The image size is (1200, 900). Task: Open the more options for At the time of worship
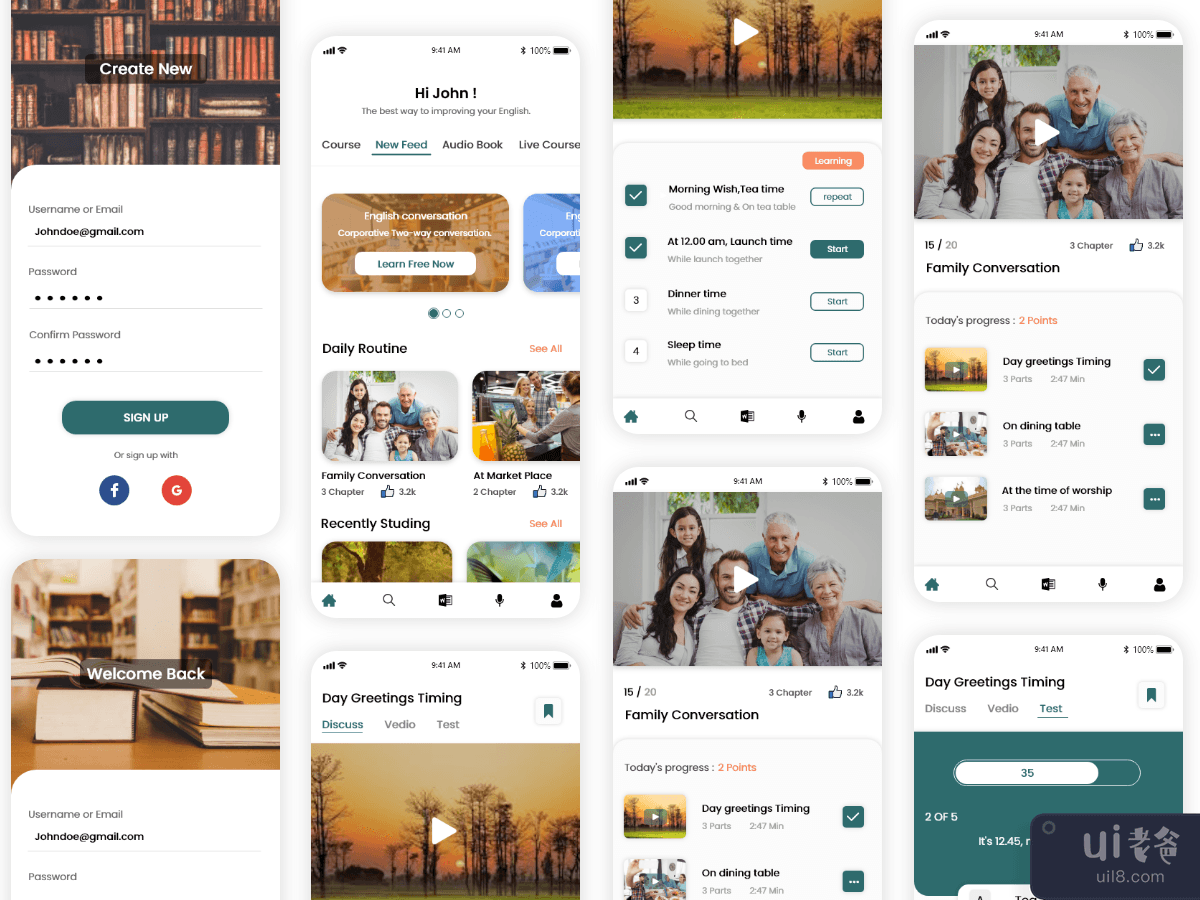pos(1154,498)
